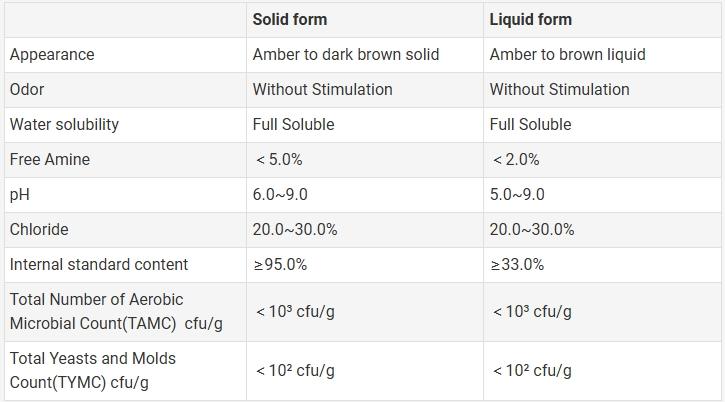
Task: Select the < 5.0% Free Amine value
Action: point(279,160)
